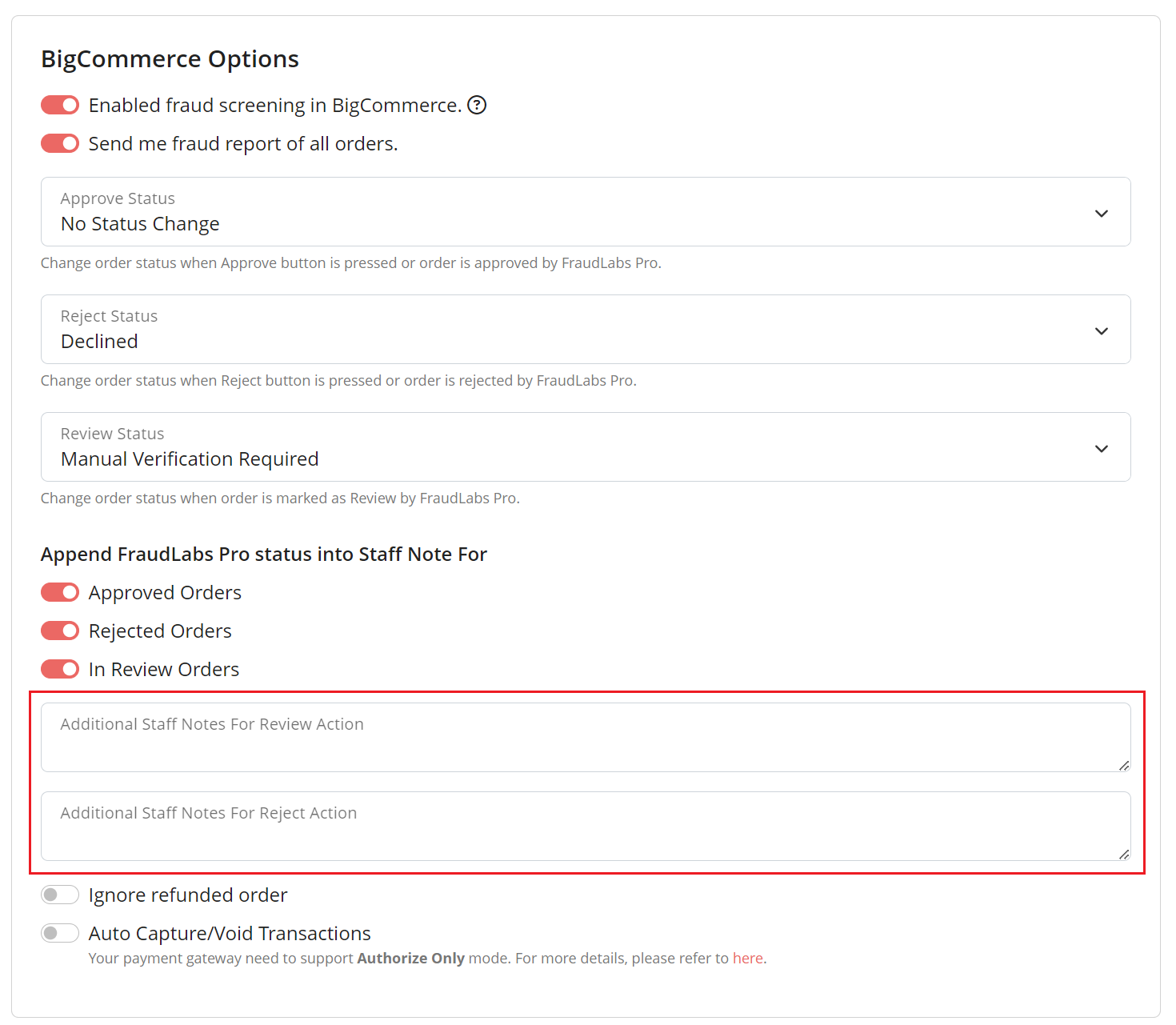Open the fraud screening help question-mark icon
The width and height of the screenshot is (1176, 1025).
(x=477, y=105)
